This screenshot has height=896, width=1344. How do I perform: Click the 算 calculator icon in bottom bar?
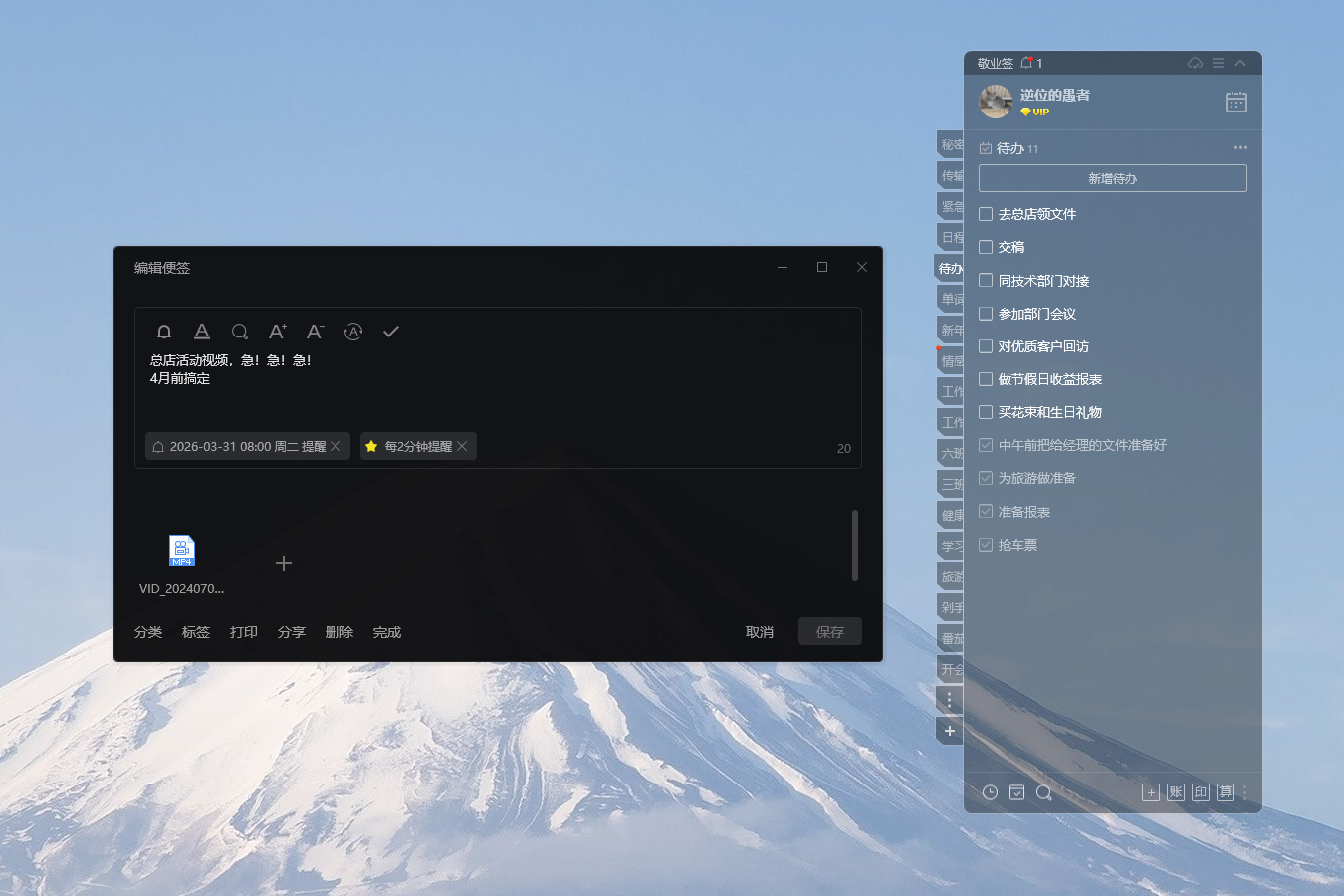click(x=1225, y=792)
